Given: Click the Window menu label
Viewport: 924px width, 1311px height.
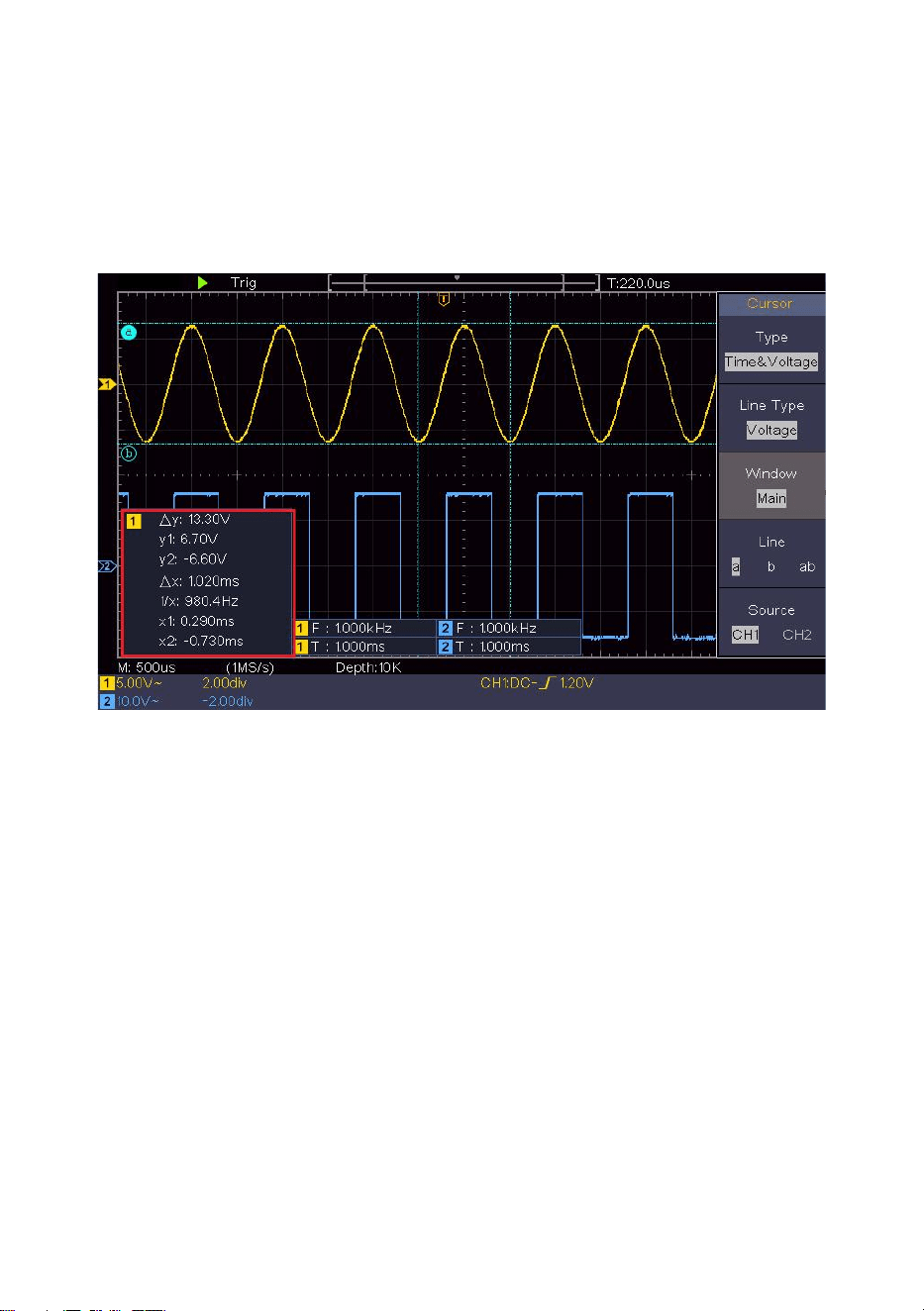Looking at the screenshot, I should 771,473.
